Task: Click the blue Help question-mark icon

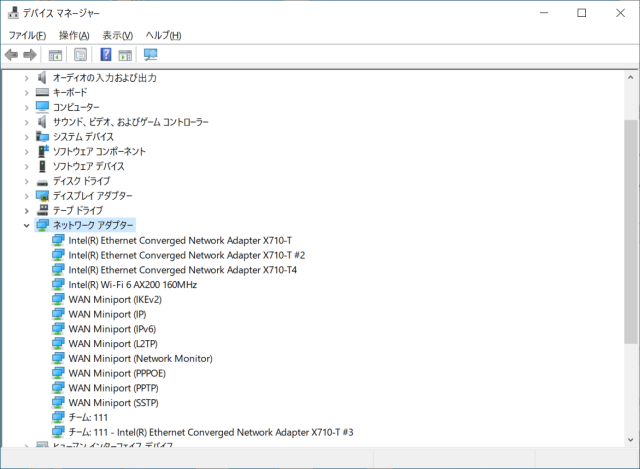Action: pyautogui.click(x=106, y=54)
